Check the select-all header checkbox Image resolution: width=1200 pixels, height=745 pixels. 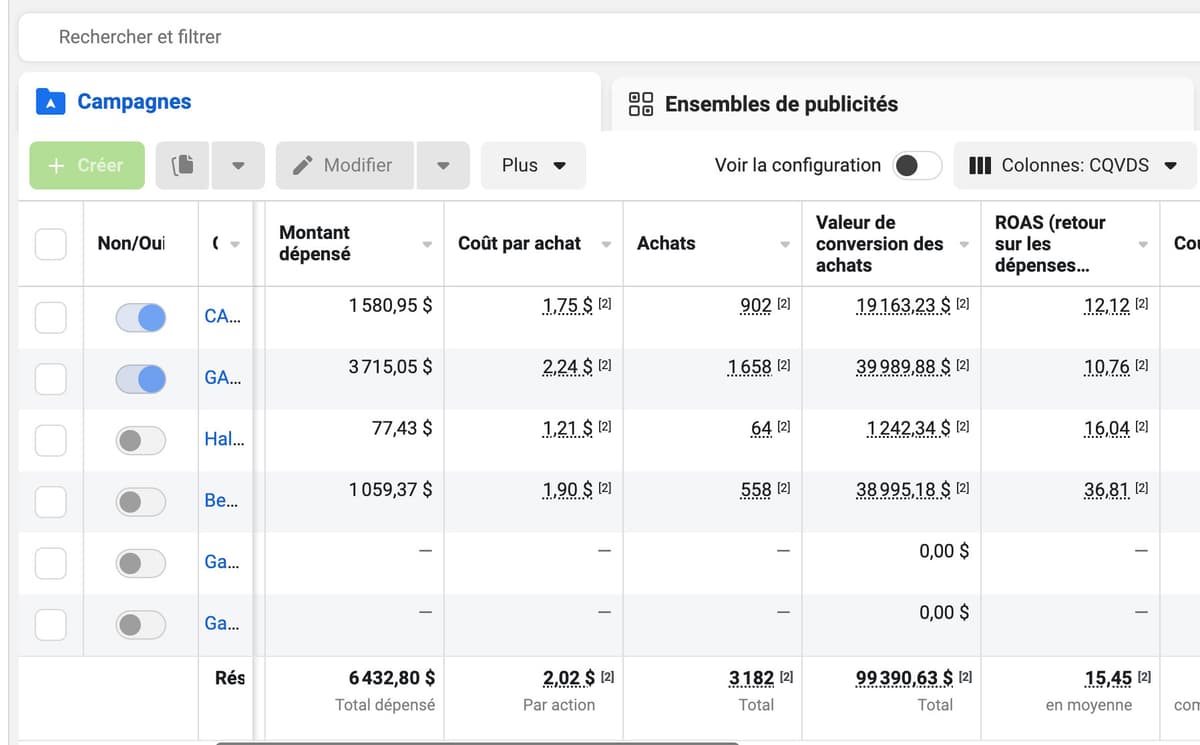51,244
